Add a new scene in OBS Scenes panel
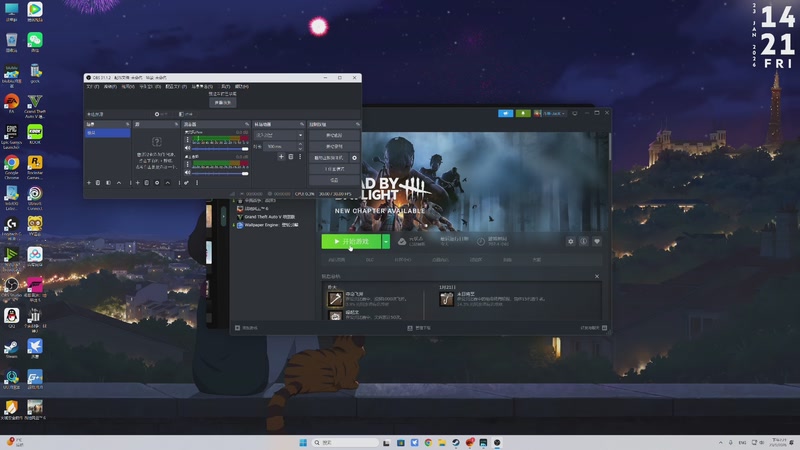 [x=89, y=183]
